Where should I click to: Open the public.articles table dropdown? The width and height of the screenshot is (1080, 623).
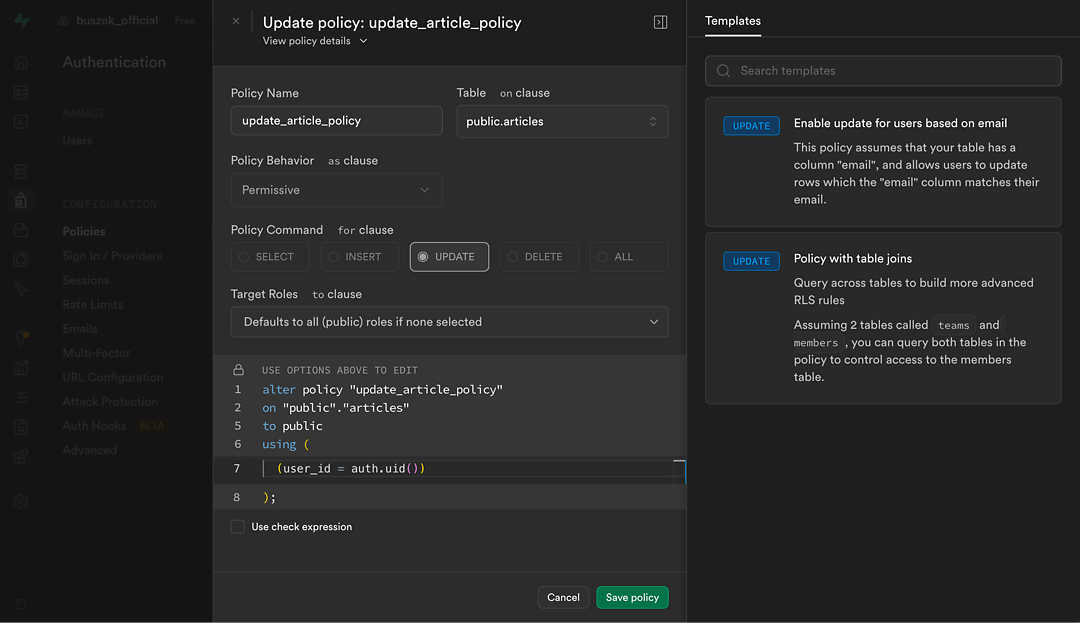[x=562, y=122]
